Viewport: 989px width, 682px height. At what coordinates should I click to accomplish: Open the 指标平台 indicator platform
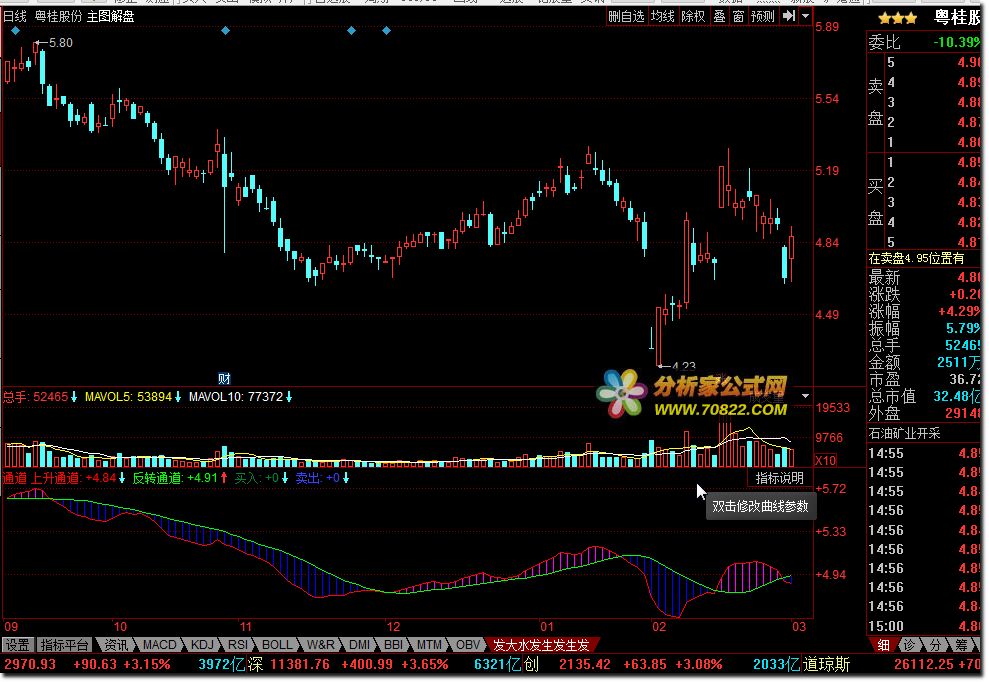pyautogui.click(x=64, y=645)
